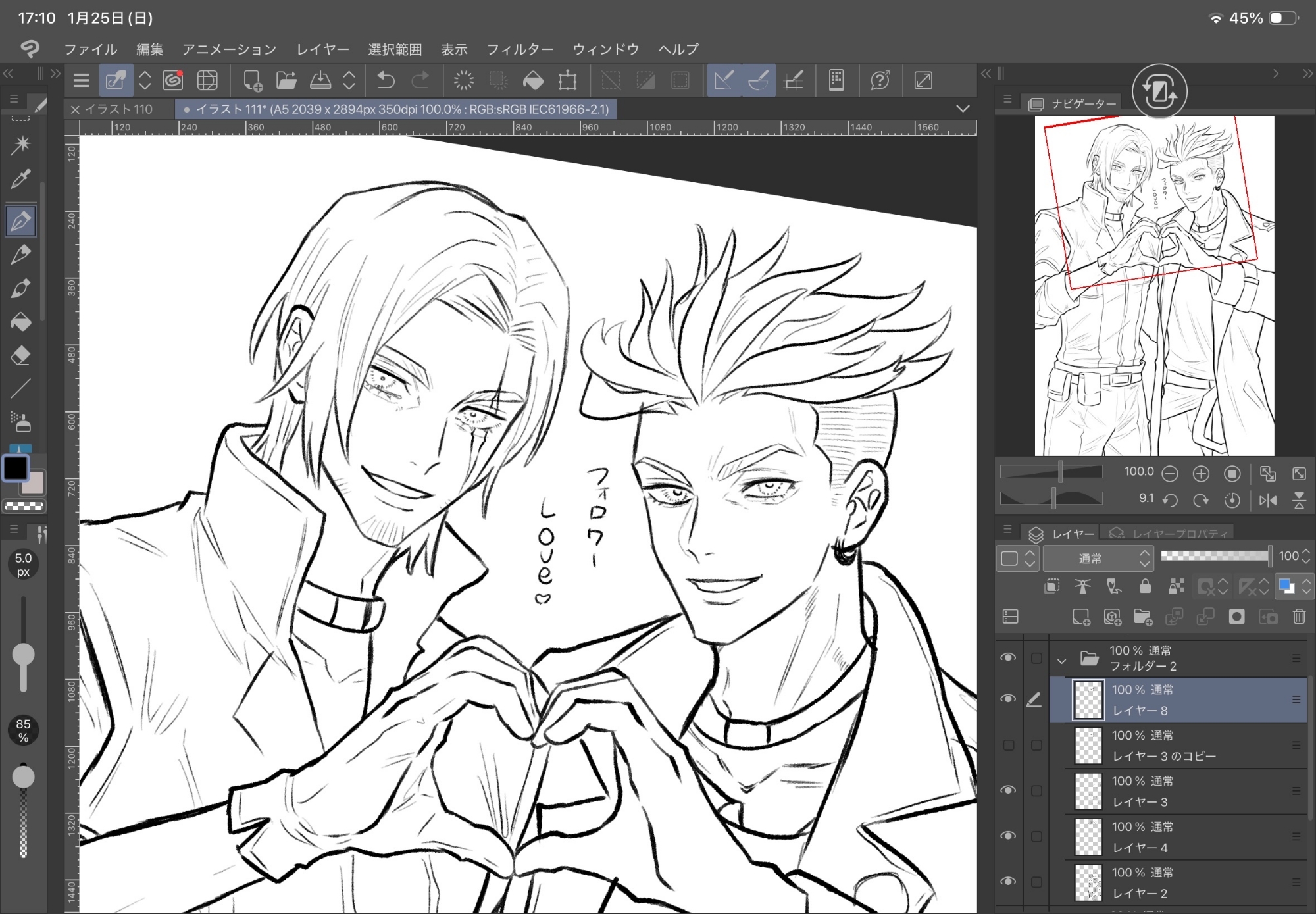Viewport: 1316px width, 914px height.
Task: Select the Fill bucket tool
Action: click(20, 322)
